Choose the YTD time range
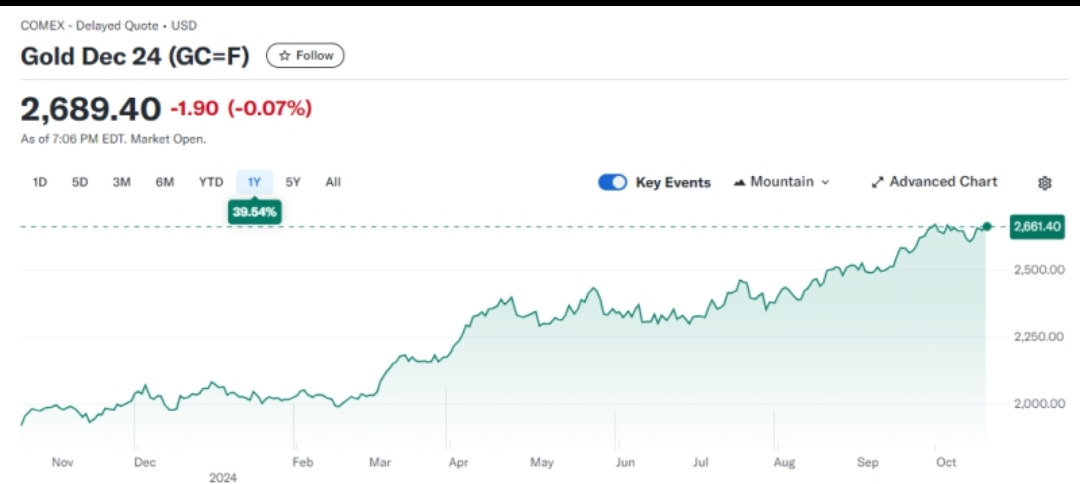The width and height of the screenshot is (1080, 484). click(211, 182)
